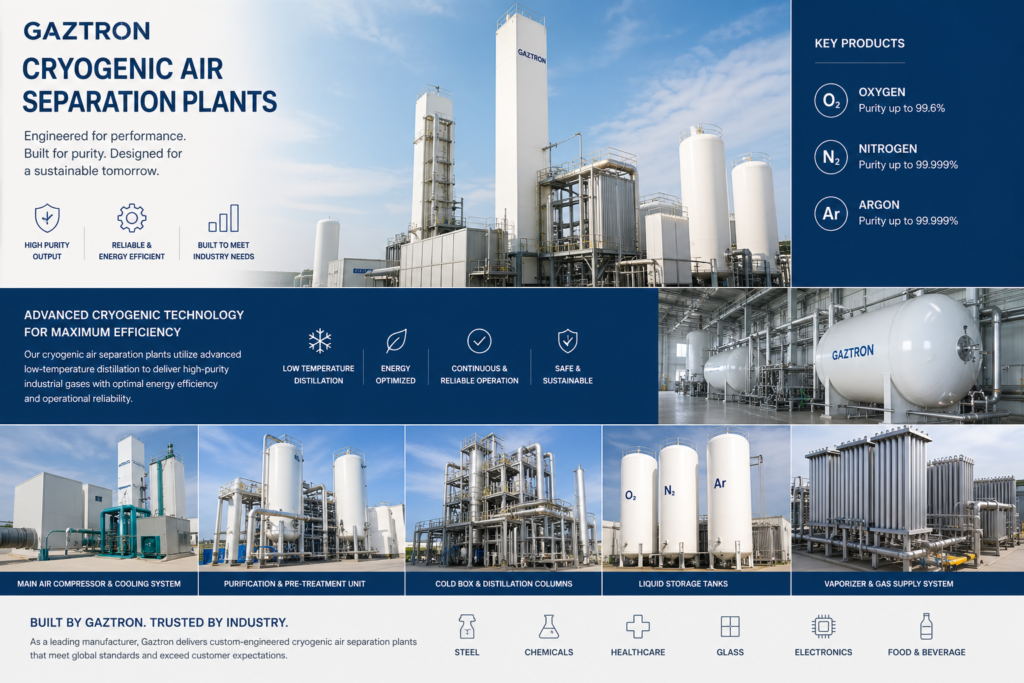Click the Chemicals flask icon
The image size is (1024, 683).
548,627
